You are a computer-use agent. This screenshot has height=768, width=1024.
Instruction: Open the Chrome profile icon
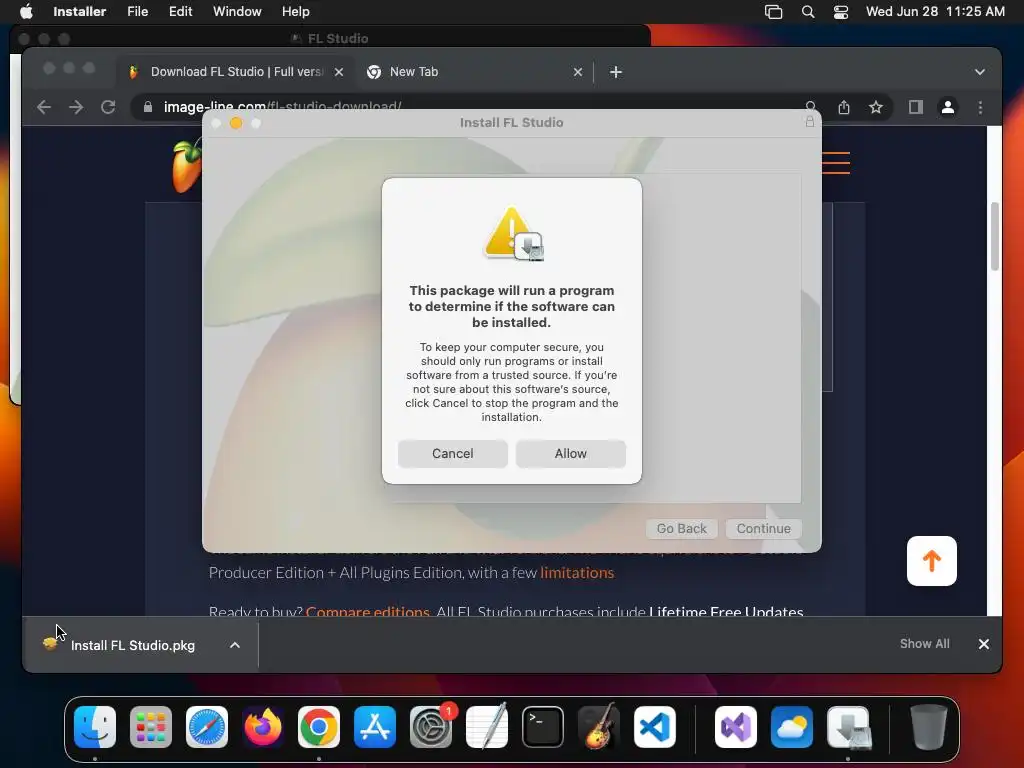pos(948,107)
